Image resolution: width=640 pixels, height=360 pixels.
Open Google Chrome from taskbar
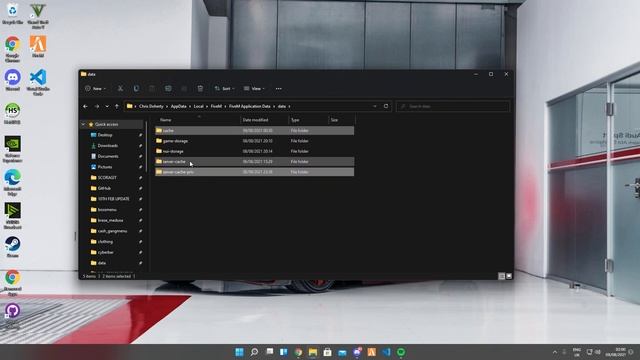[298, 352]
